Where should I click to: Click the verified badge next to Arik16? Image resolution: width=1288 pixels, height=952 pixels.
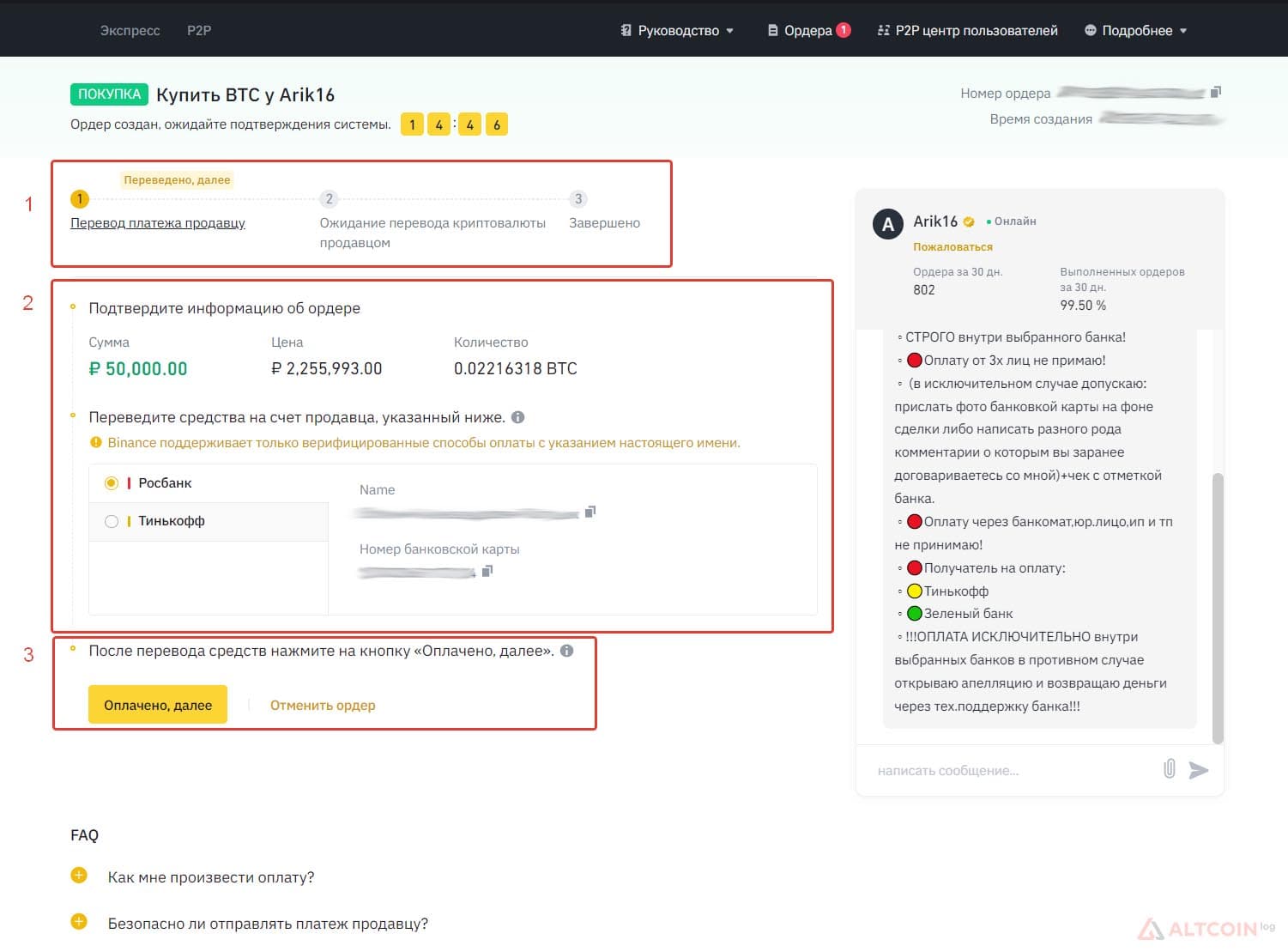[969, 221]
